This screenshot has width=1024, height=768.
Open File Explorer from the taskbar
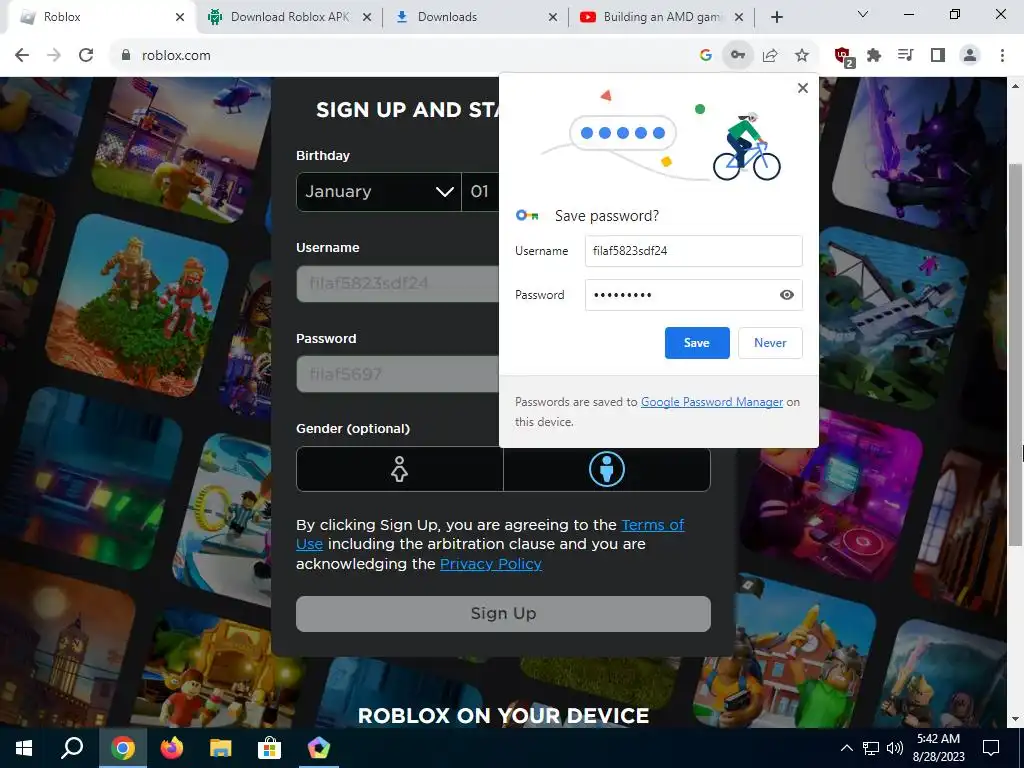[221, 748]
